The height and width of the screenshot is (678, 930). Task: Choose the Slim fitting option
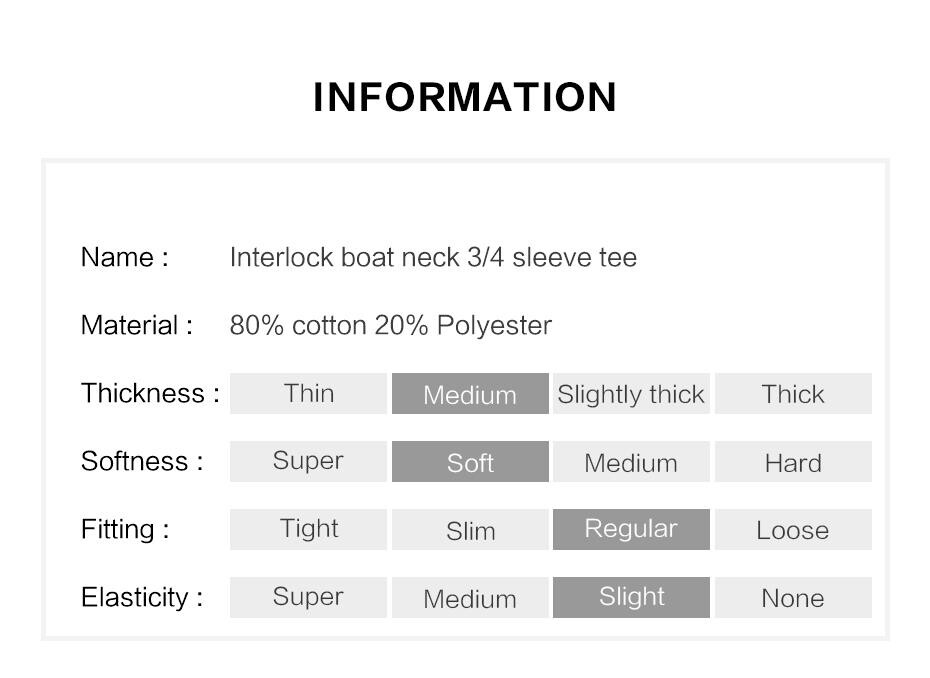(x=470, y=529)
